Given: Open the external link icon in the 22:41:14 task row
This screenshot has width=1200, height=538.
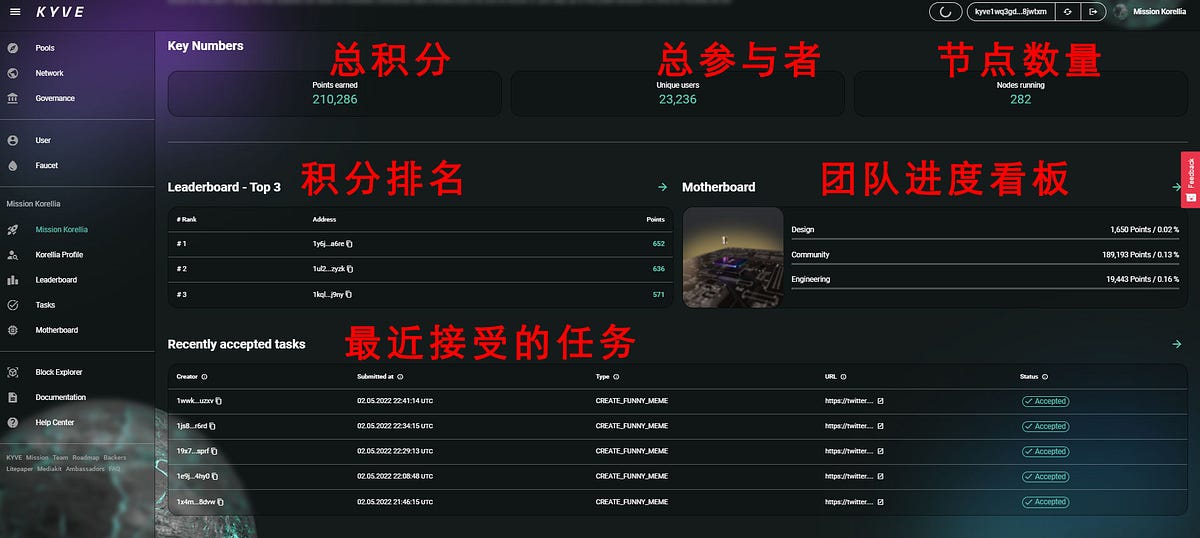Looking at the screenshot, I should 881,401.
